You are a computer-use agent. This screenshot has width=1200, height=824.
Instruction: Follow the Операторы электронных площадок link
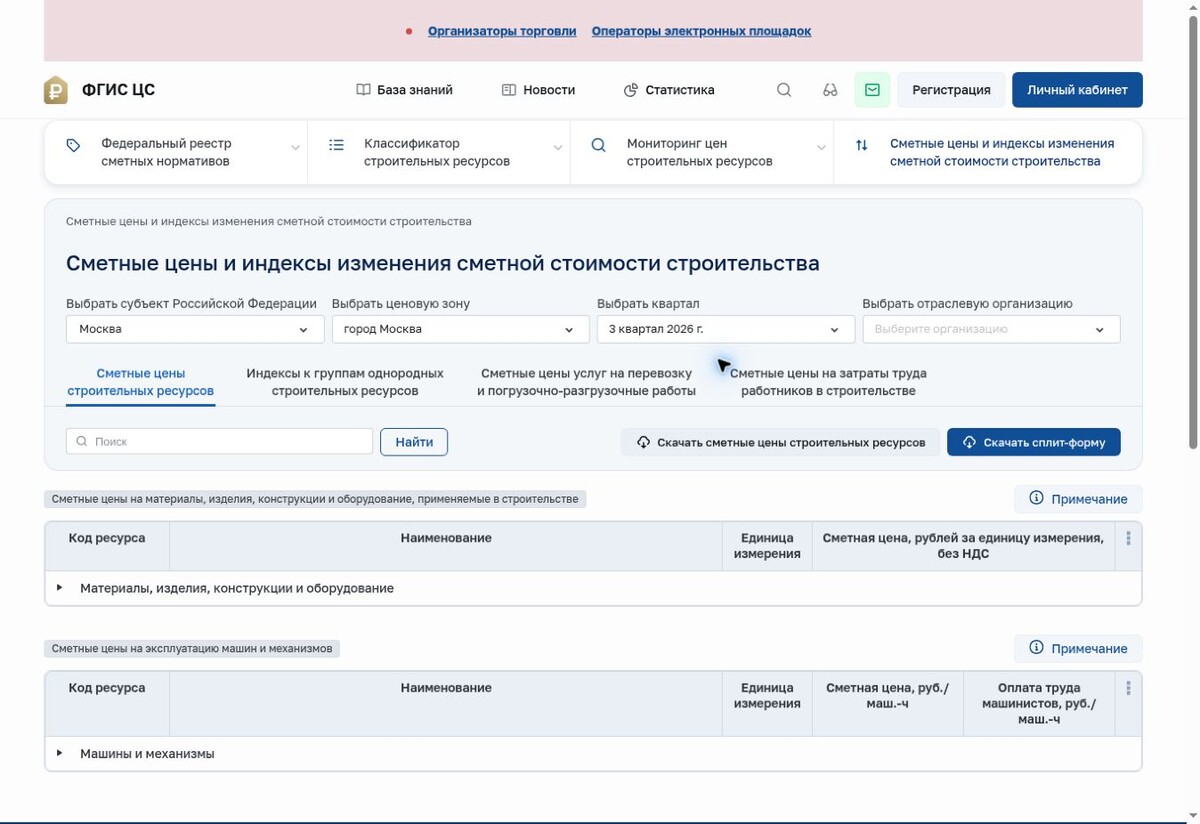tap(701, 31)
